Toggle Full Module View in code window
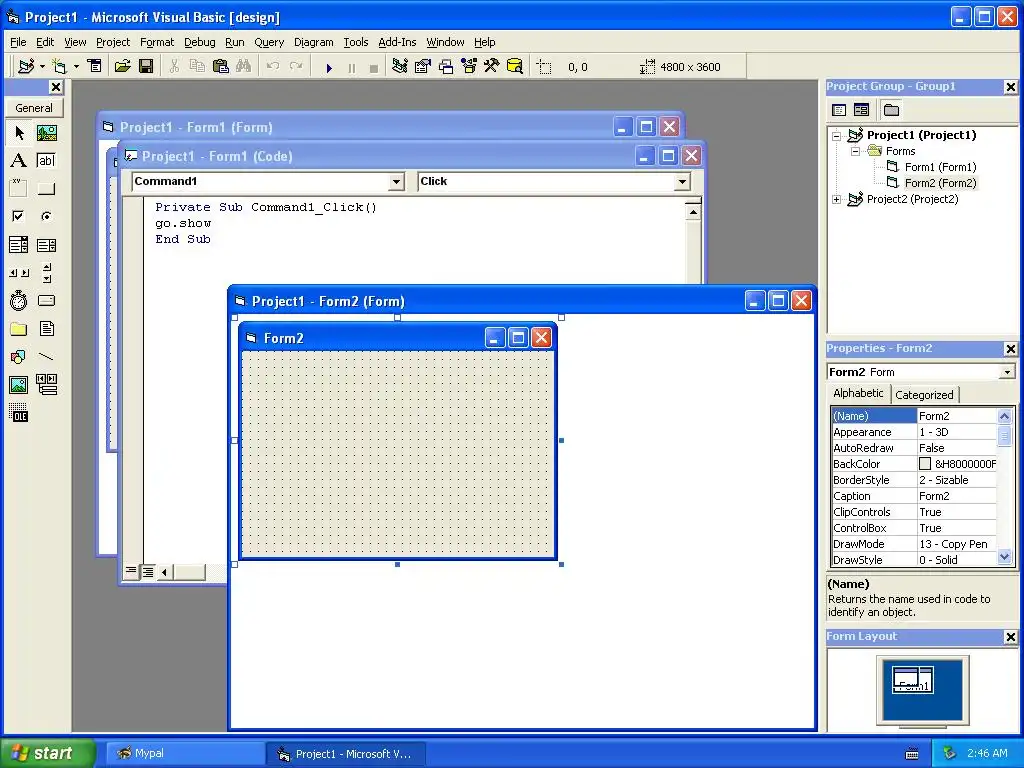This screenshot has height=768, width=1024. [x=148, y=572]
